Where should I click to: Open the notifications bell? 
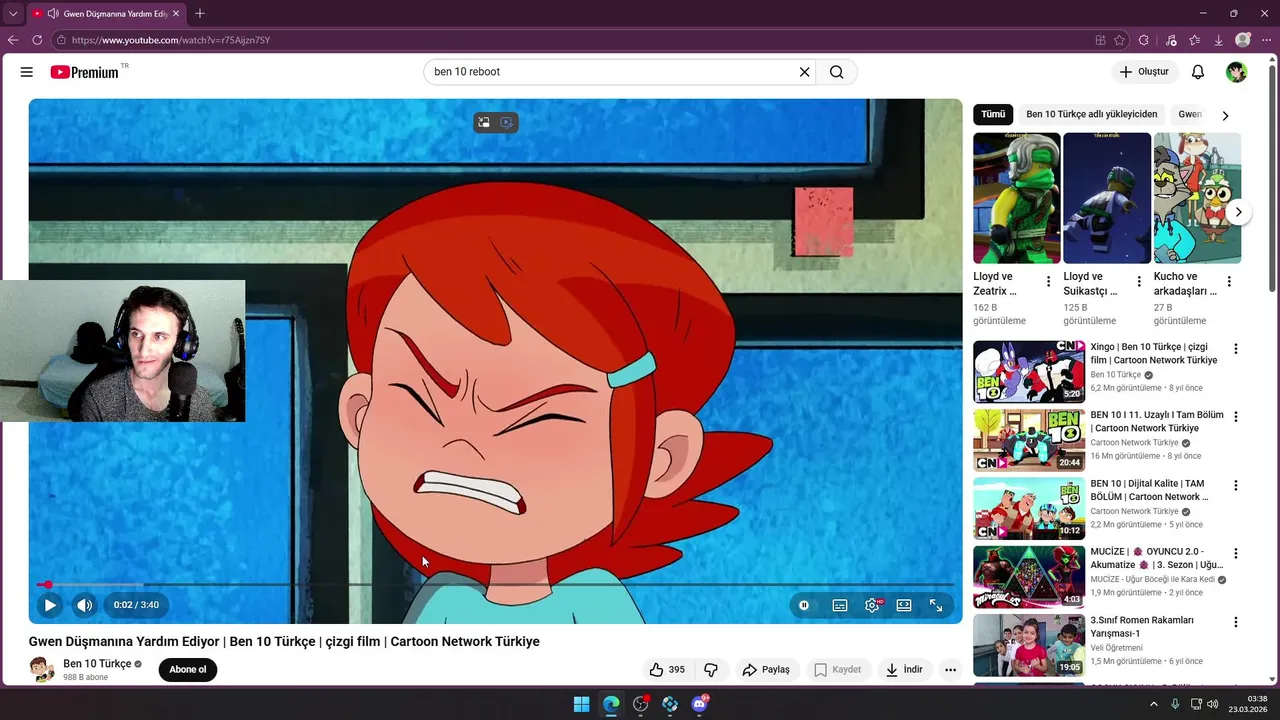tap(1198, 72)
